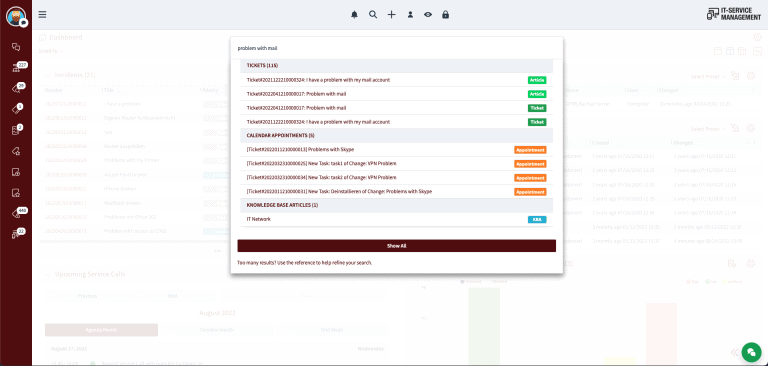This screenshot has height=366, width=768.
Task: Collapse the Upcoming Service Calls widget
Action: (x=48, y=274)
